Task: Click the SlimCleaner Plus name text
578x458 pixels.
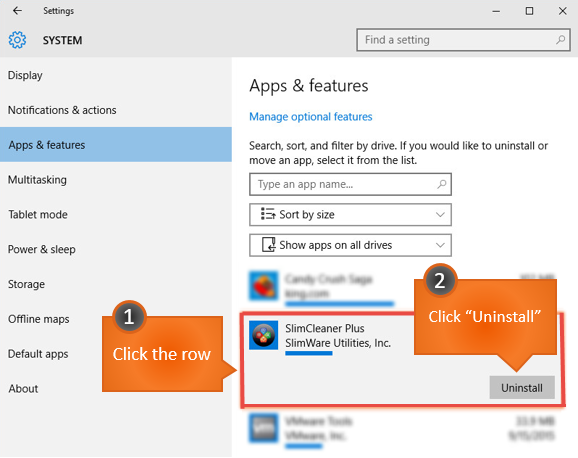Action: pos(325,328)
